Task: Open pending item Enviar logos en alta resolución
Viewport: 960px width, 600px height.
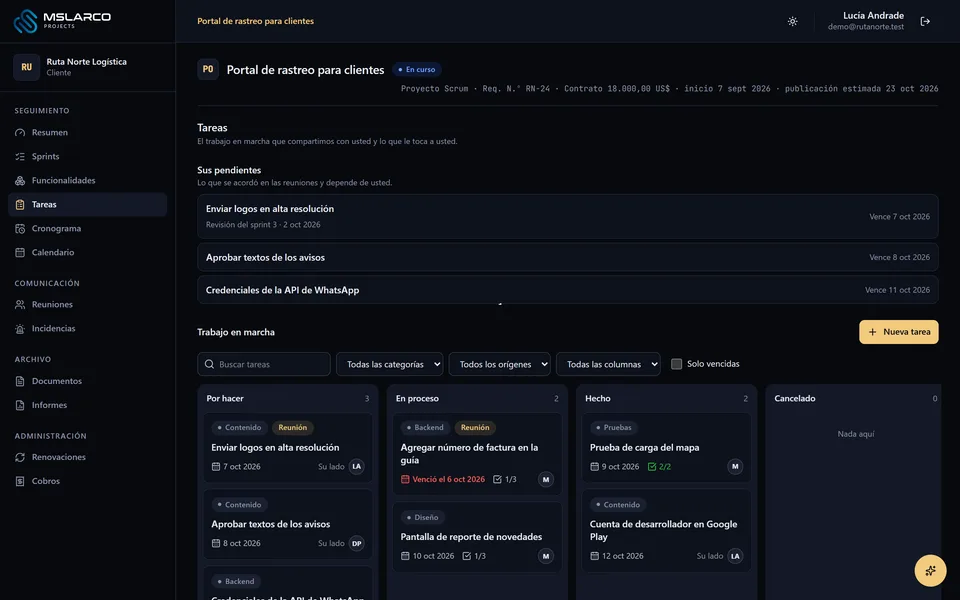Action: tap(568, 216)
